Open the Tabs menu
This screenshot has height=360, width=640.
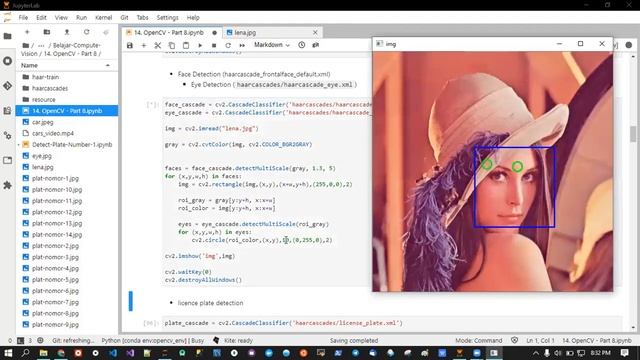(x=142, y=18)
